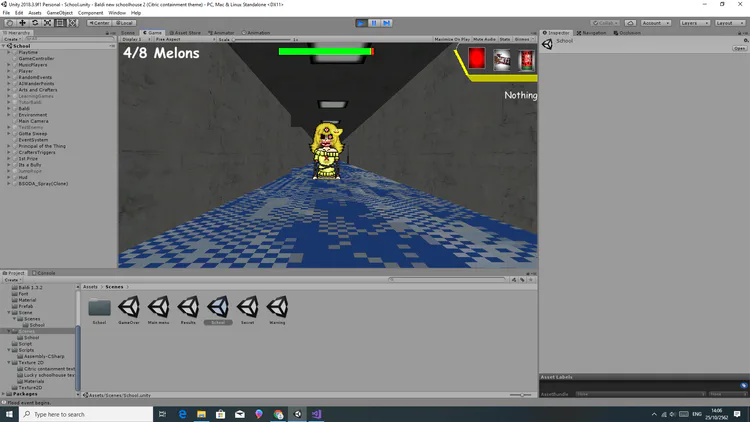Image resolution: width=750 pixels, height=422 pixels.
Task: Collapse the Texture 2D folder
Action: [9, 363]
